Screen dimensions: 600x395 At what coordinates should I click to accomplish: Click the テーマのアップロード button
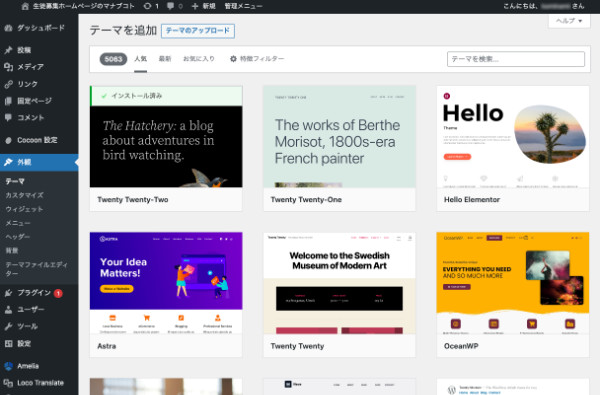pyautogui.click(x=198, y=31)
